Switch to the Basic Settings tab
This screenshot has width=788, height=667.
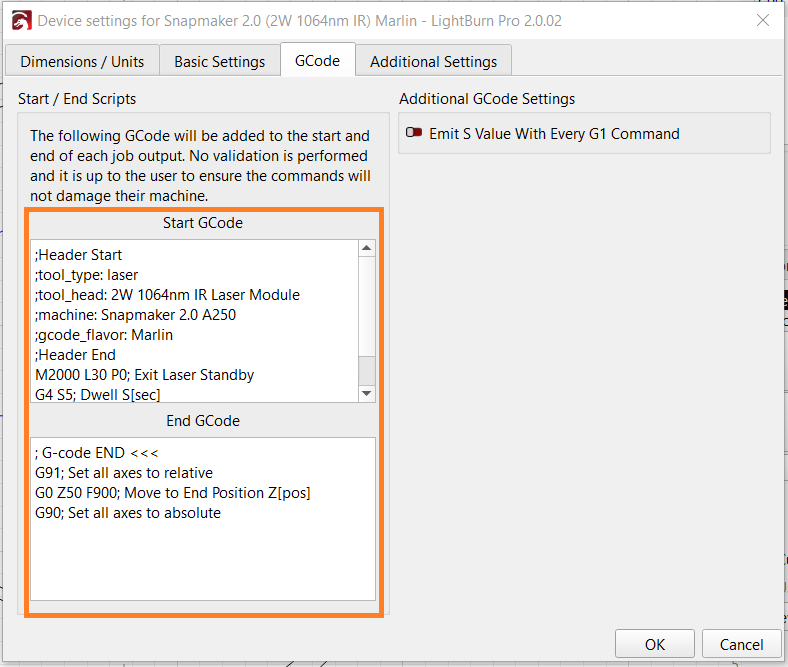click(220, 61)
